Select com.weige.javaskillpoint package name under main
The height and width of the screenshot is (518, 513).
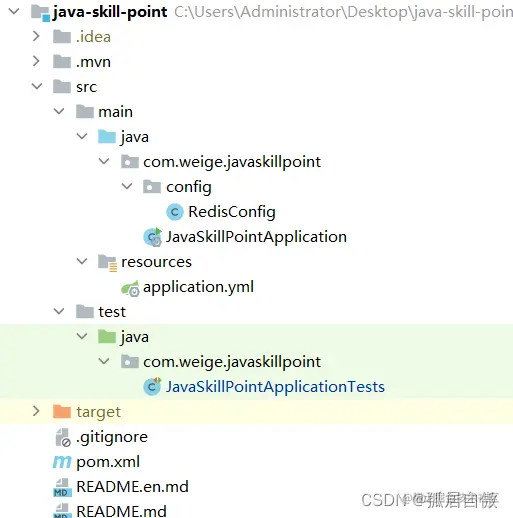click(232, 162)
